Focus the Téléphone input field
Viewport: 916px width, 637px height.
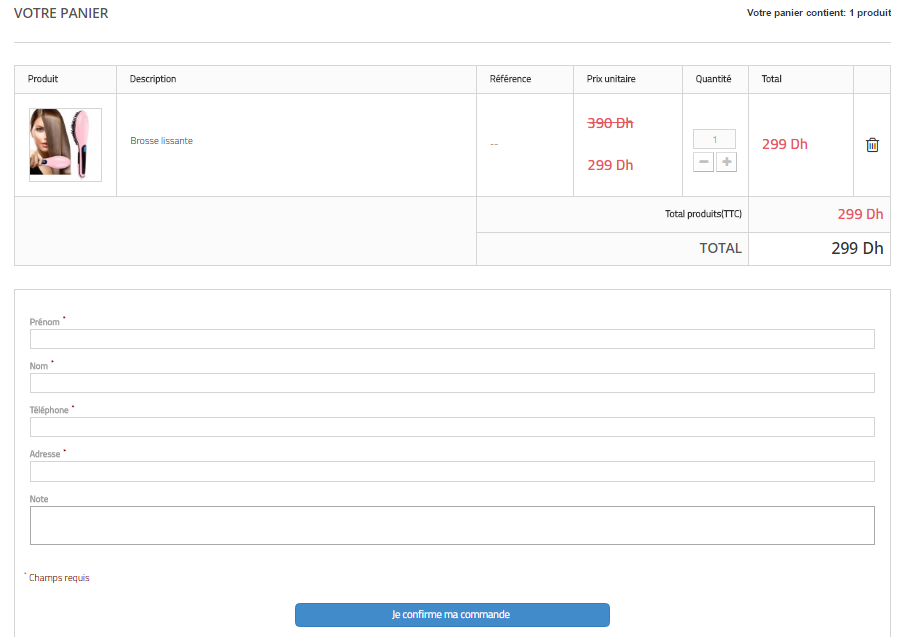pos(452,427)
